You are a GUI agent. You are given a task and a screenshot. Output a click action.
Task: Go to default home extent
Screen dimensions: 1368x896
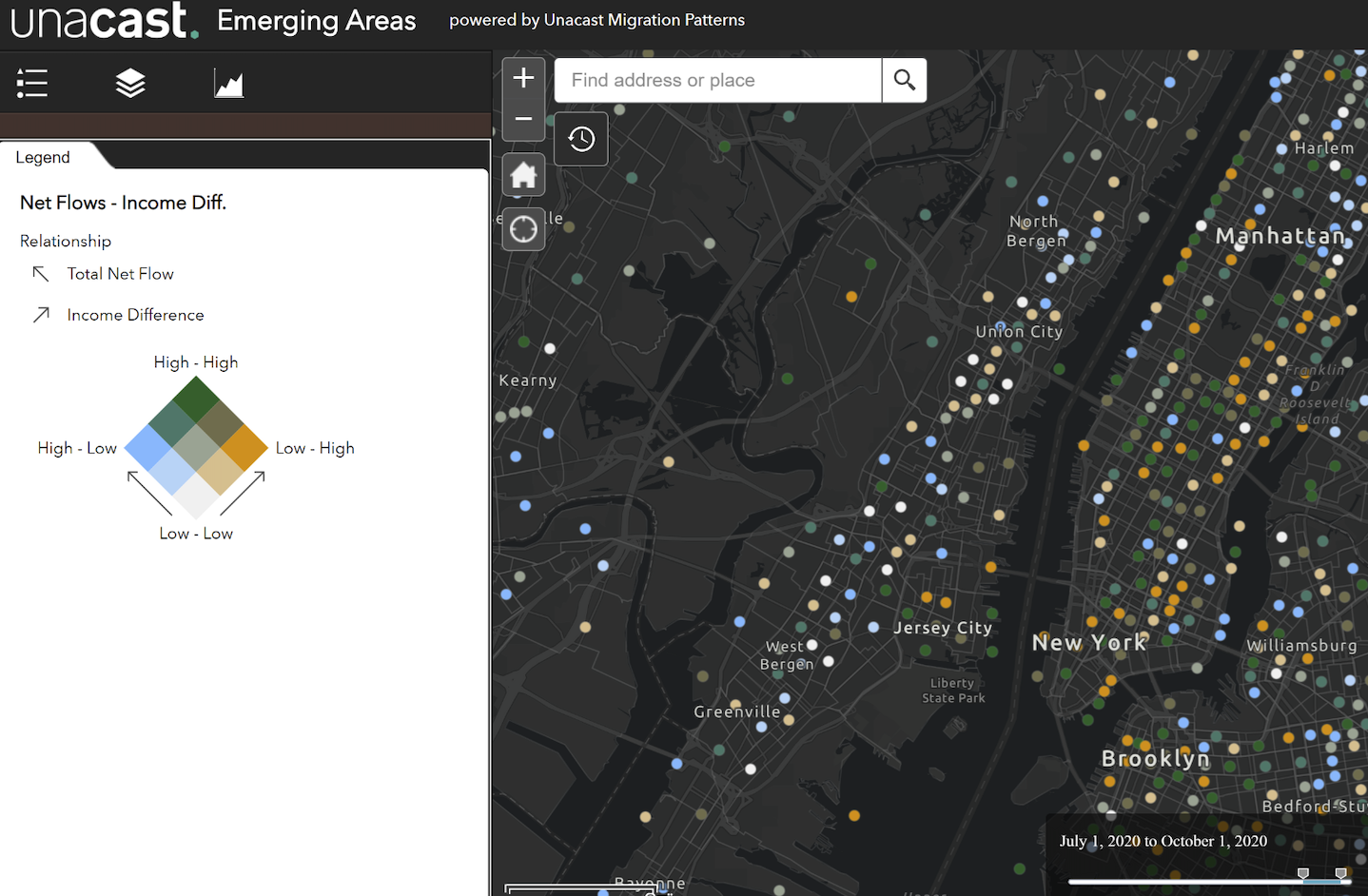523,175
